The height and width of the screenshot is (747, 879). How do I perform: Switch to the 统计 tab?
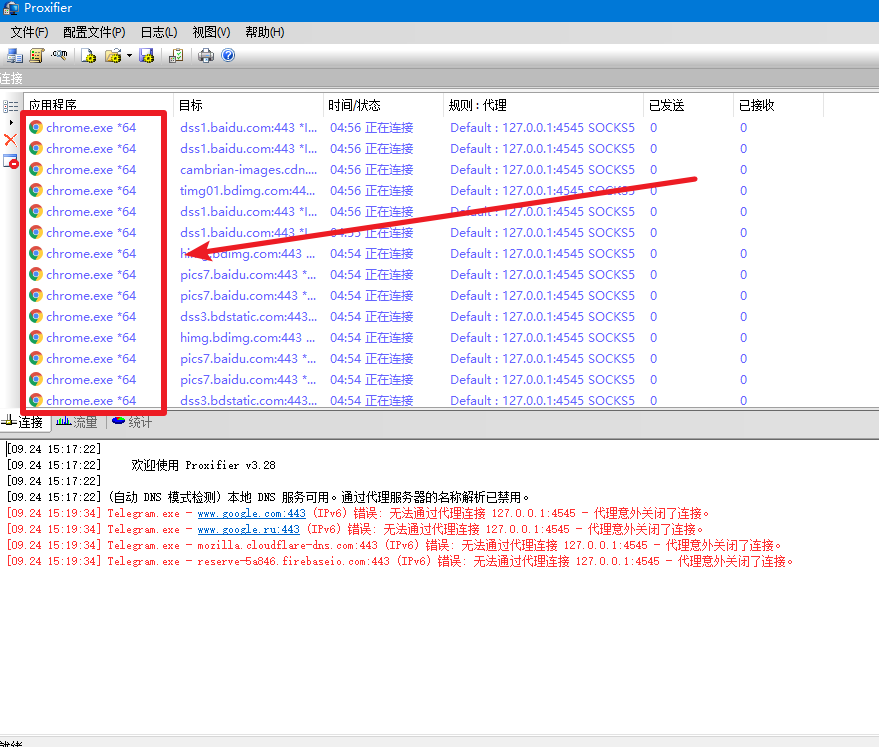click(132, 422)
